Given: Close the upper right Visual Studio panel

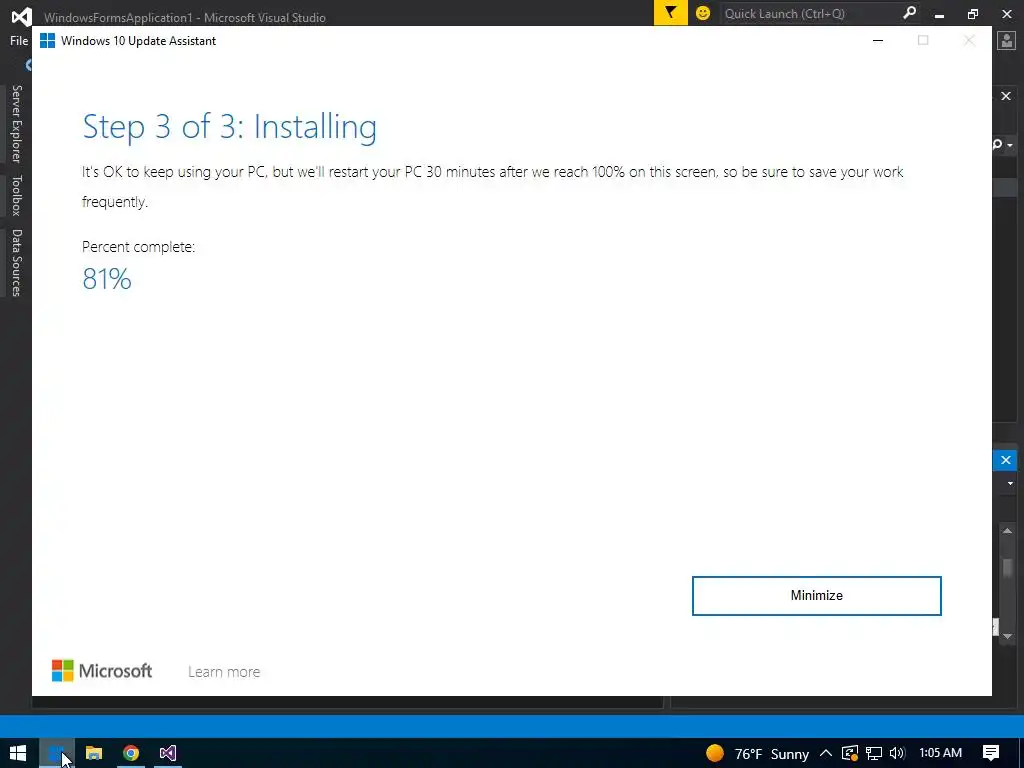Looking at the screenshot, I should 1006,96.
